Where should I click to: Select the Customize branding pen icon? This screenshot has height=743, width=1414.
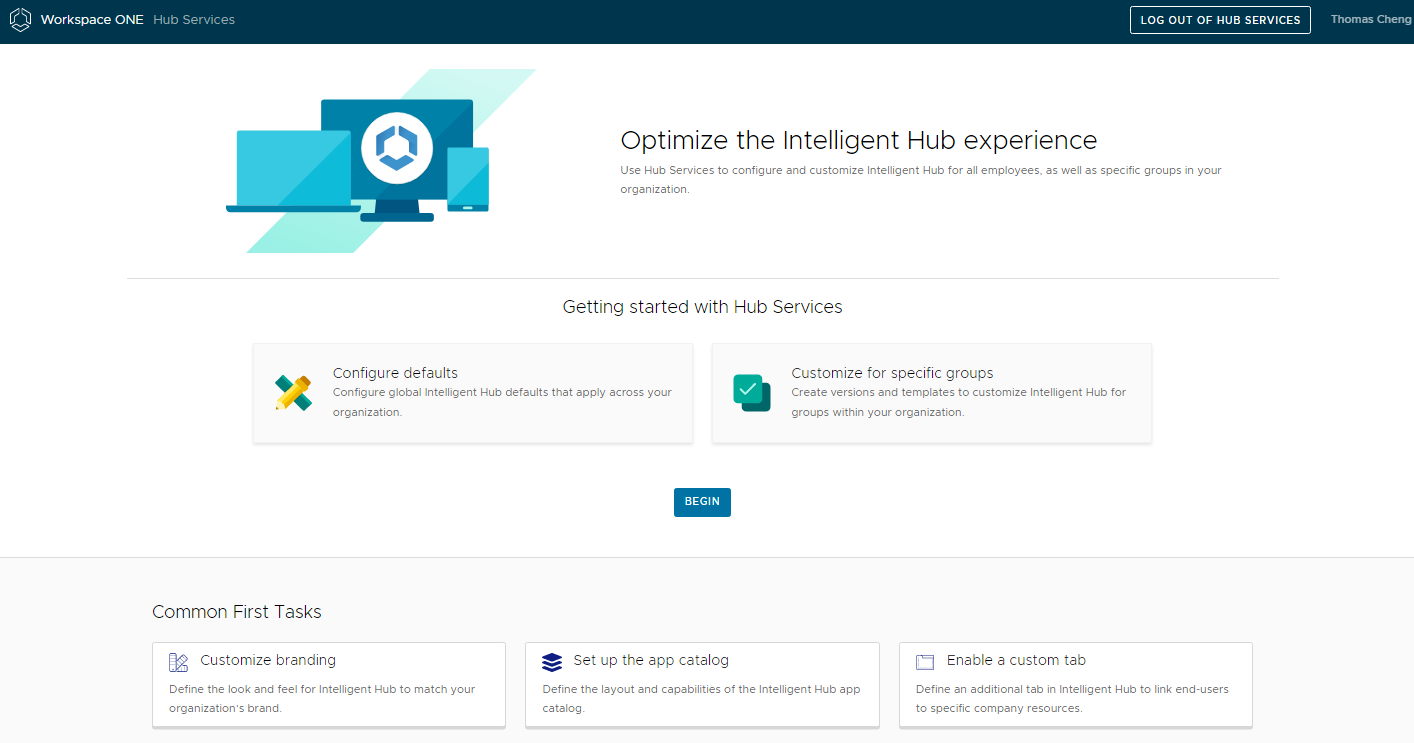(178, 661)
